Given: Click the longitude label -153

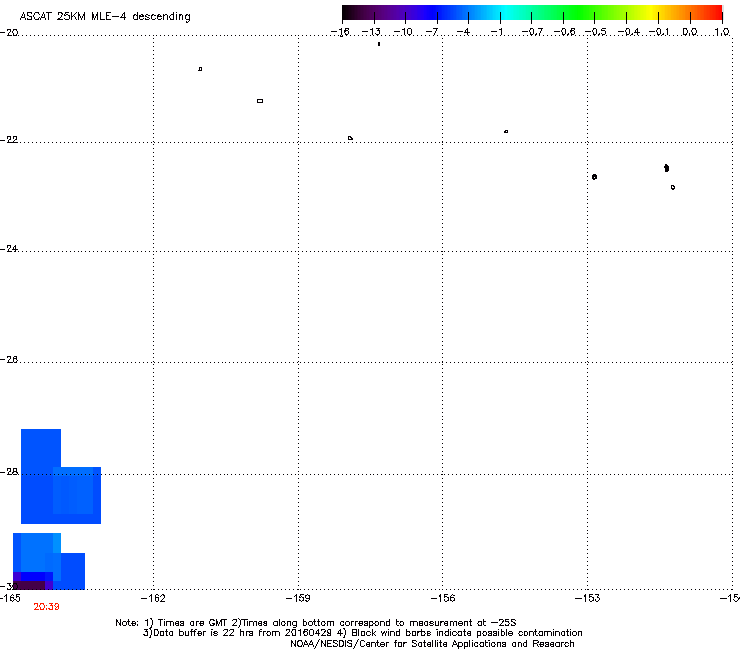Looking at the screenshot, I should tap(588, 598).
